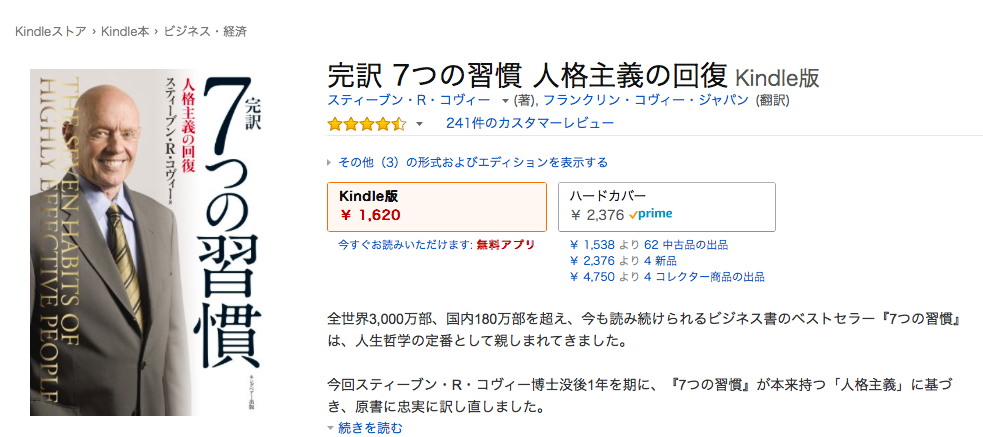Open Kindleストア breadcrumb link
Viewport: 983px width, 437px height.
click(51, 31)
